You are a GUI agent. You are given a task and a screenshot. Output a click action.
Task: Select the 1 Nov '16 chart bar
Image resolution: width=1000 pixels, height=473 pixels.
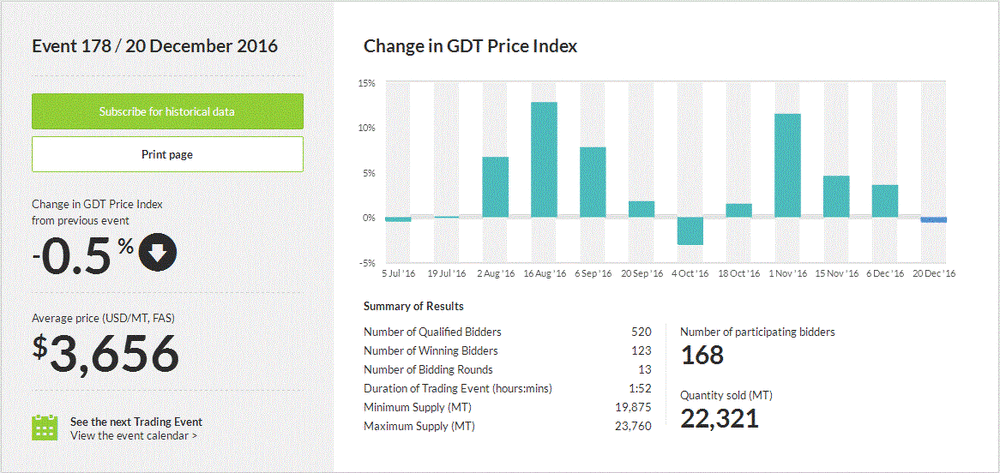coord(788,165)
